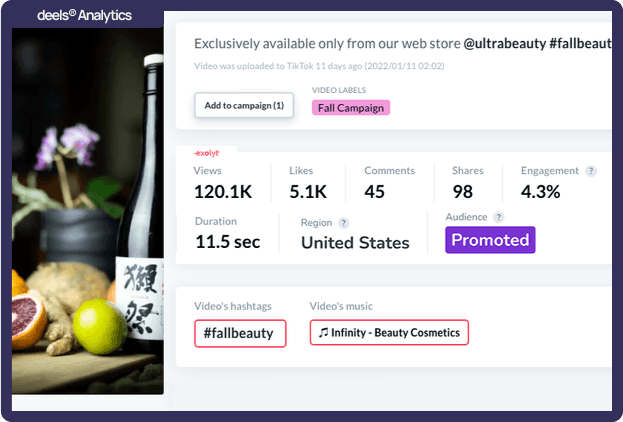Open the #fallbeauty hashtag chip
Image resolution: width=623 pixels, height=422 pixels.
241,333
